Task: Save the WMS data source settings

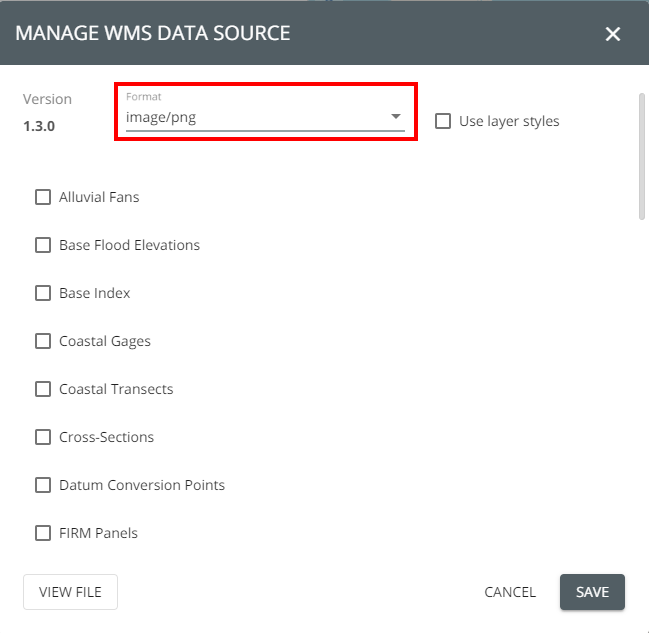Action: coord(592,592)
